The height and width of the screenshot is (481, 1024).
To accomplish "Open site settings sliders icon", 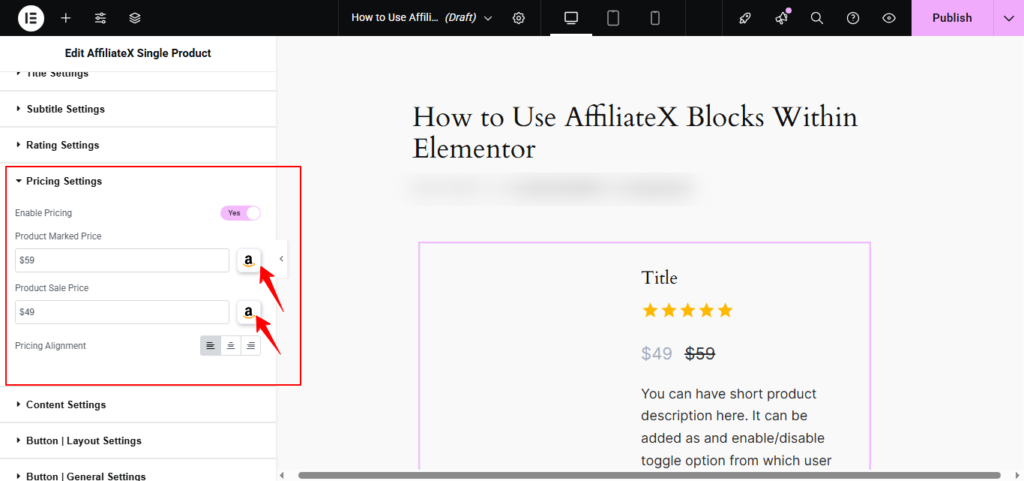I will (x=100, y=18).
